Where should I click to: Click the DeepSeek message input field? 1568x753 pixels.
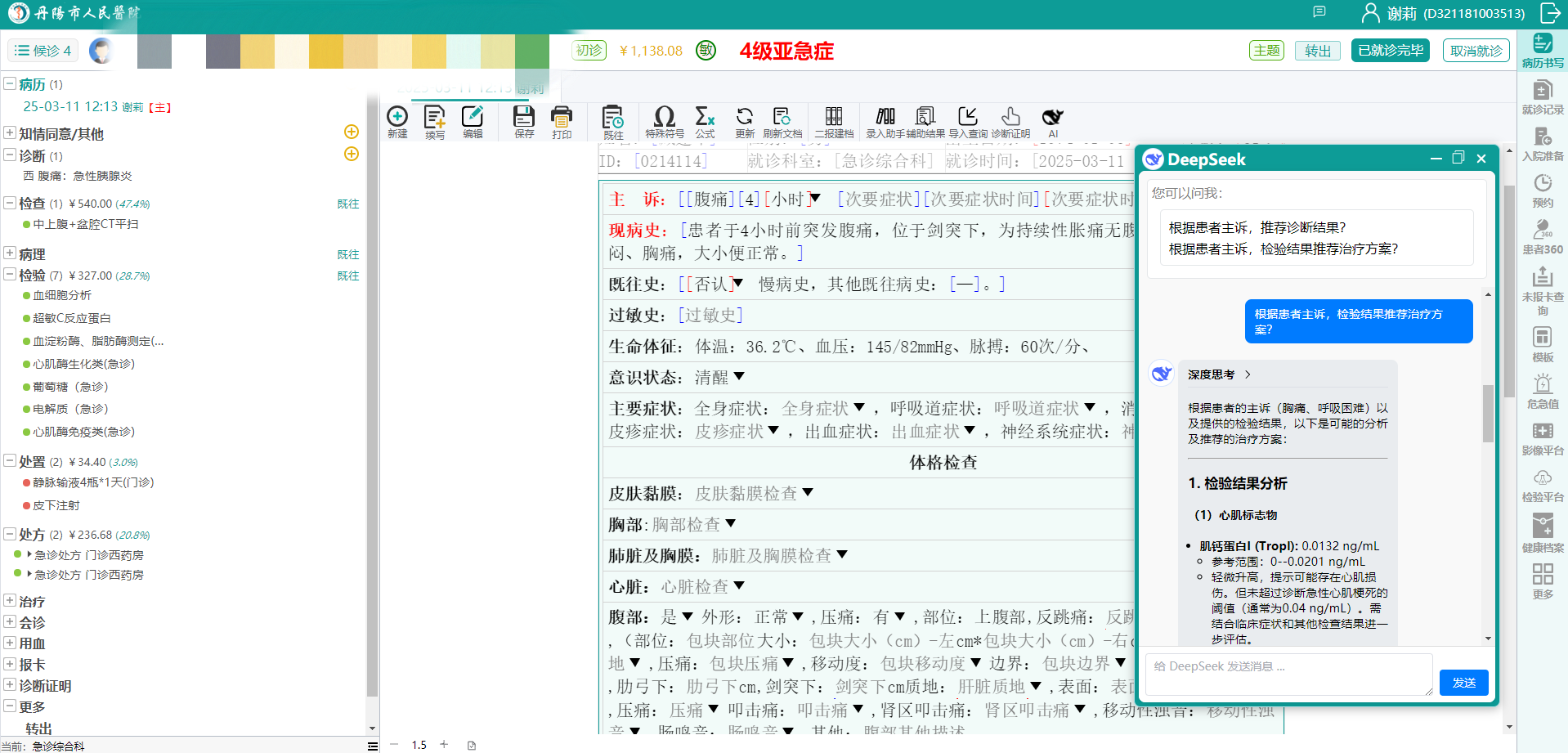pyautogui.click(x=1289, y=675)
